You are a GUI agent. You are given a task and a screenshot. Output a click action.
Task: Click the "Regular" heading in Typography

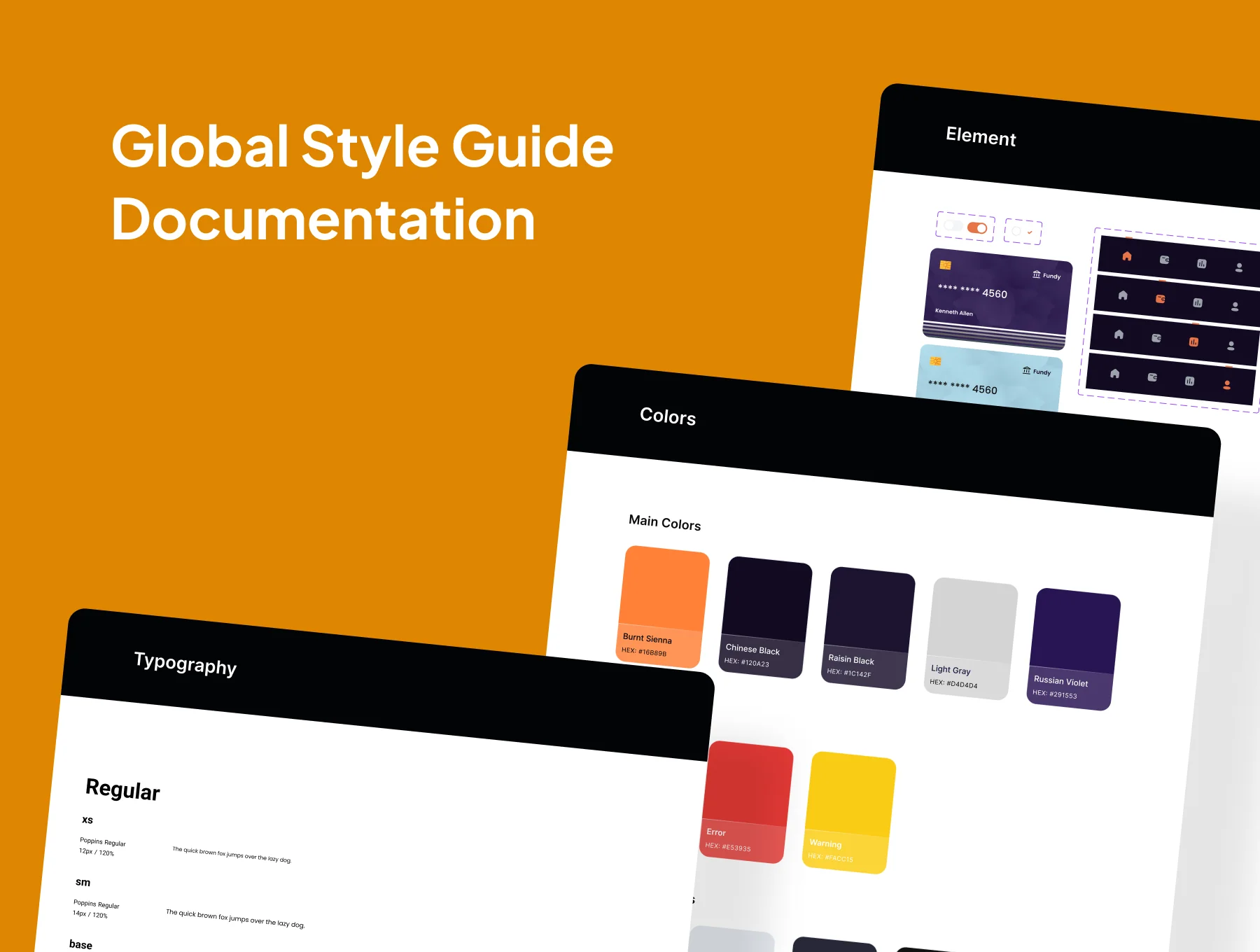pos(122,789)
